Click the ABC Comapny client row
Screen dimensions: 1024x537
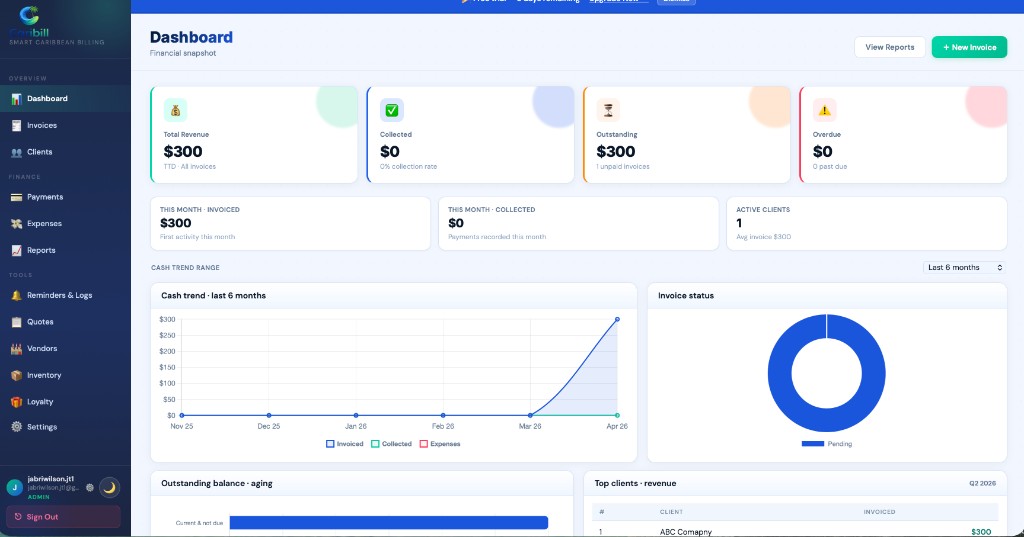(795, 531)
